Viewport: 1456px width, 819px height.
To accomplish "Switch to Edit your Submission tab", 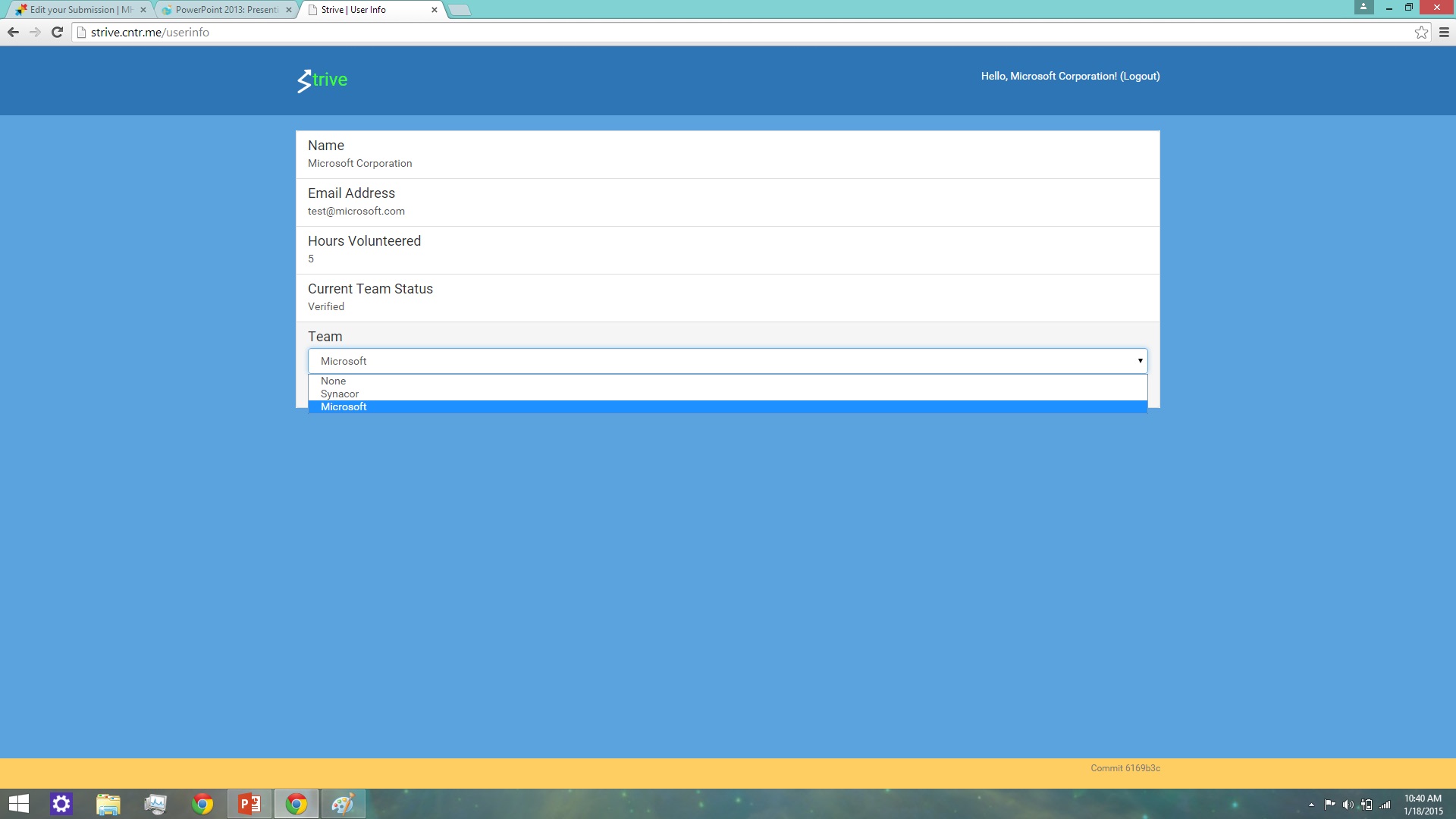I will click(x=80, y=10).
